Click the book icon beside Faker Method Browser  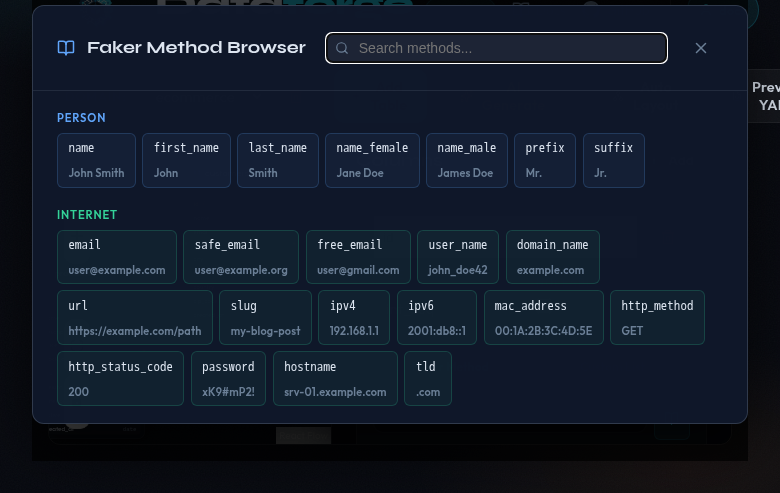coord(66,48)
